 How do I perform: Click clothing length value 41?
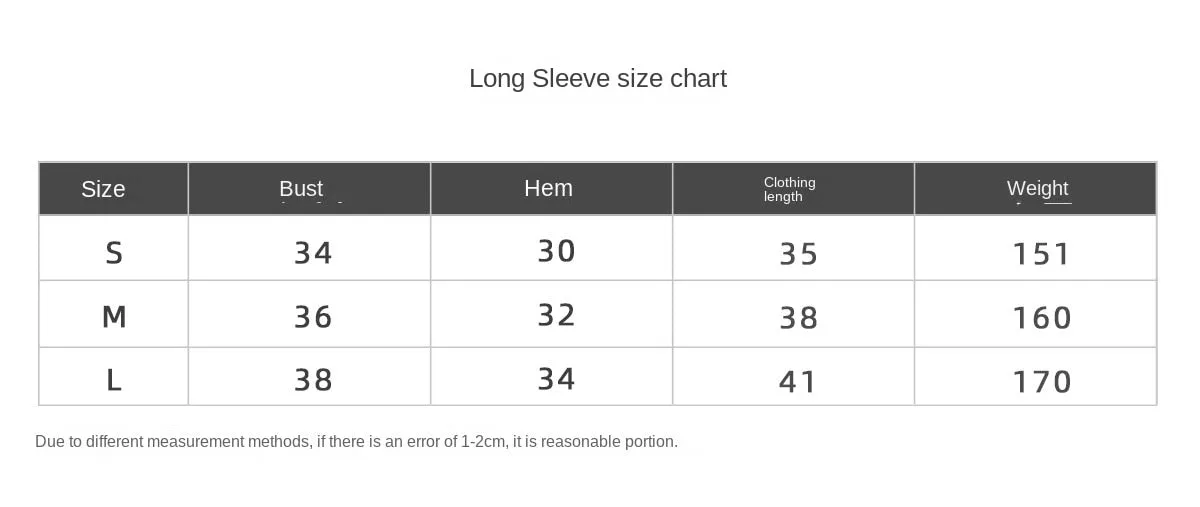[798, 382]
